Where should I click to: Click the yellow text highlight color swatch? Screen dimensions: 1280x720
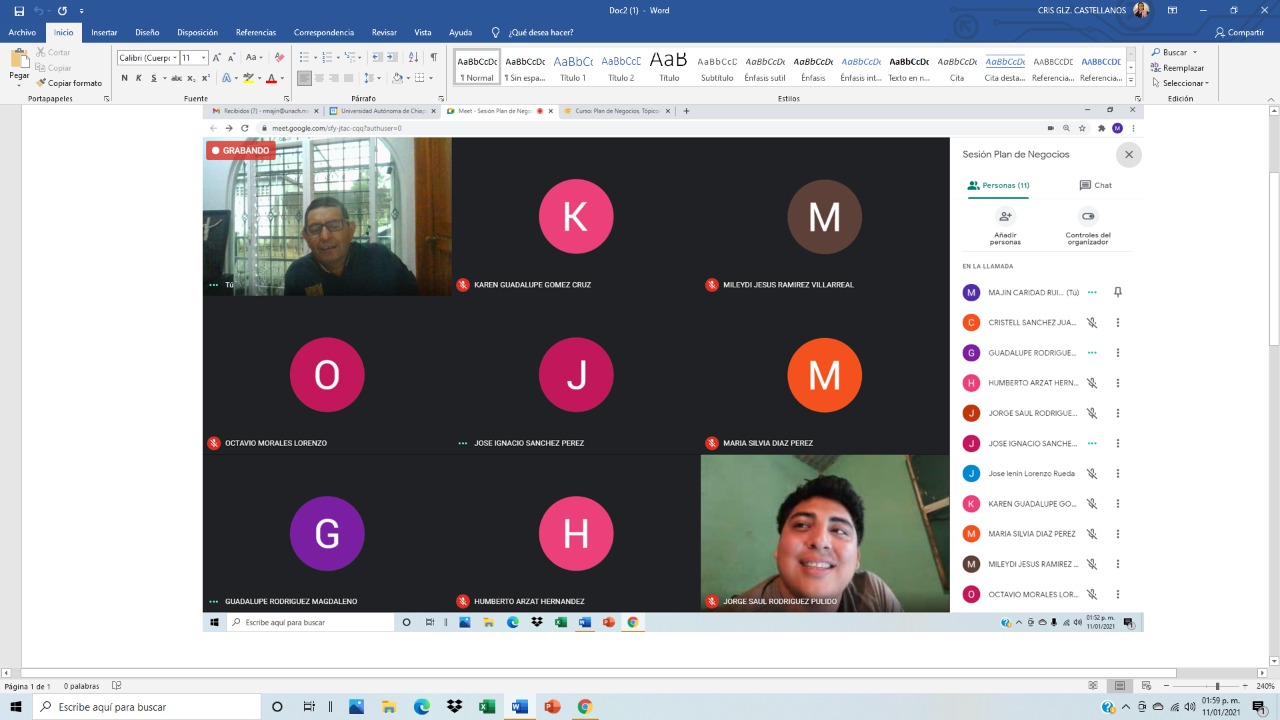click(x=248, y=78)
